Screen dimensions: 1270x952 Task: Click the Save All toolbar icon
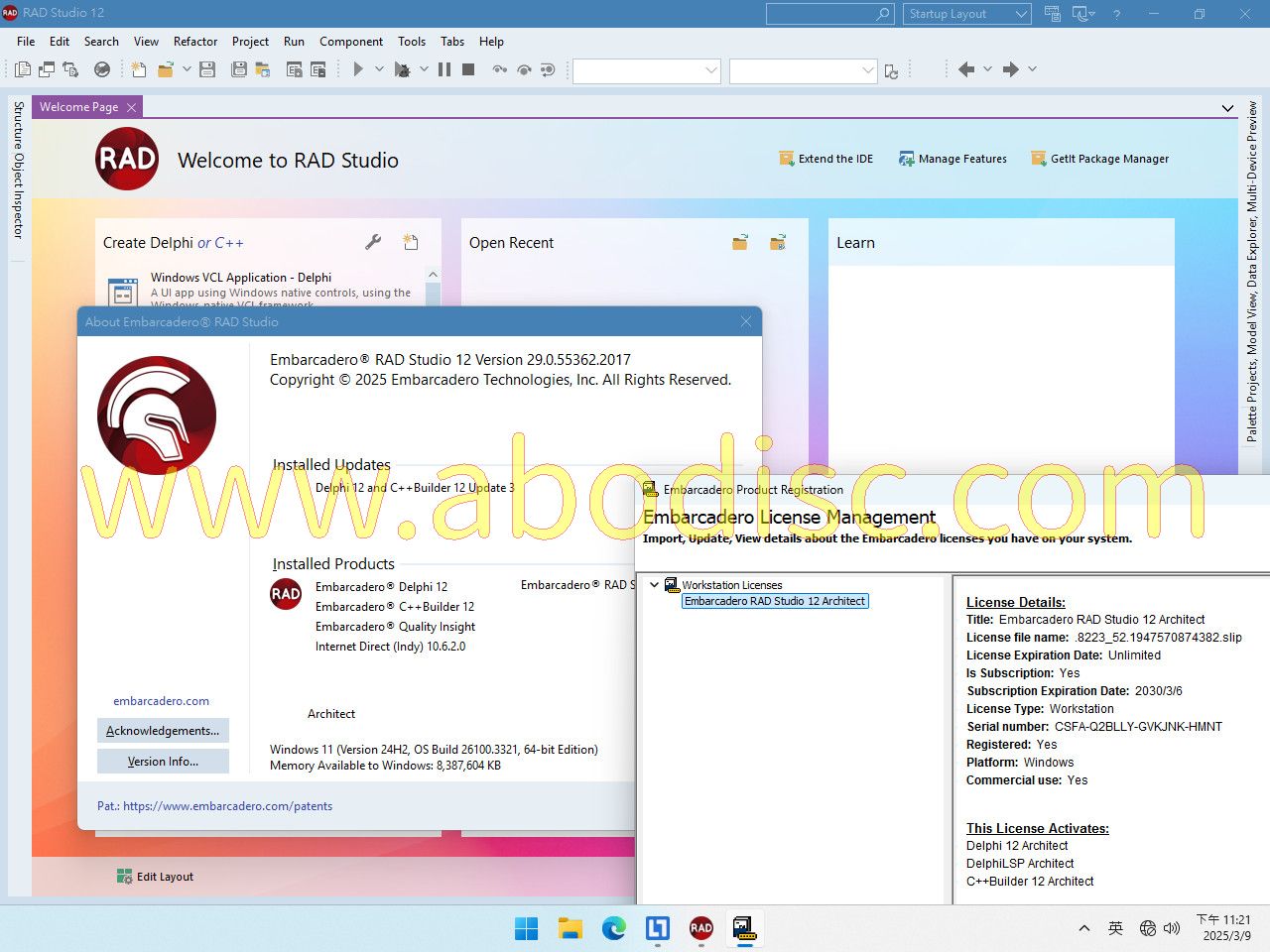click(x=239, y=69)
